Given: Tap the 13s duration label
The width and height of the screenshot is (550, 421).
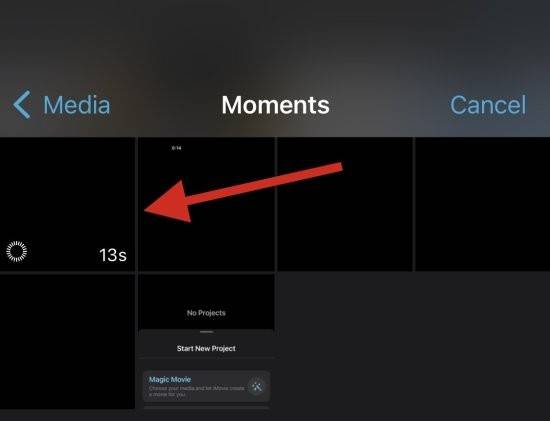Looking at the screenshot, I should pos(113,255).
